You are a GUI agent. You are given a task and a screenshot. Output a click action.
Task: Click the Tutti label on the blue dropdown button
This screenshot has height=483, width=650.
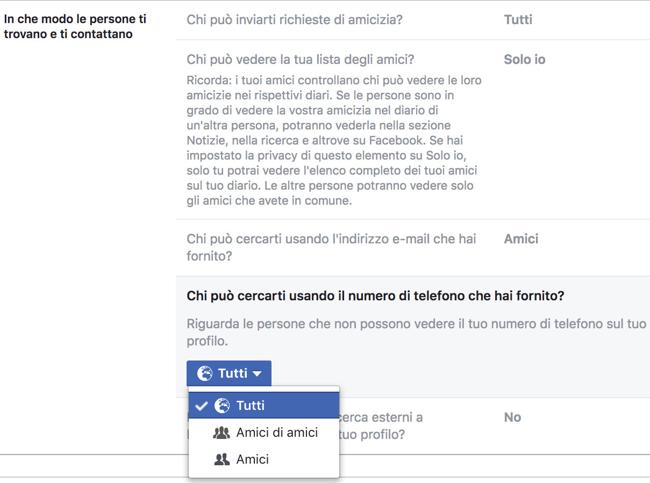(232, 374)
